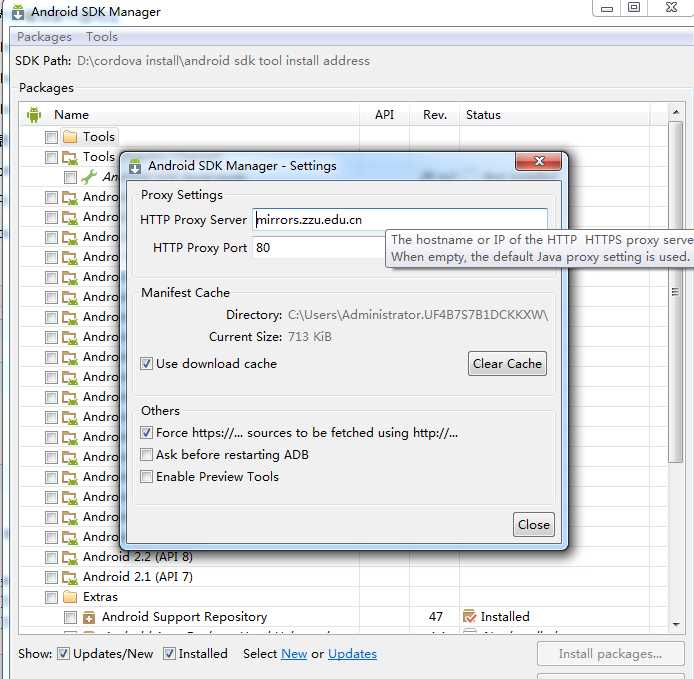
Task: Open the Tools menu
Action: coord(102,37)
